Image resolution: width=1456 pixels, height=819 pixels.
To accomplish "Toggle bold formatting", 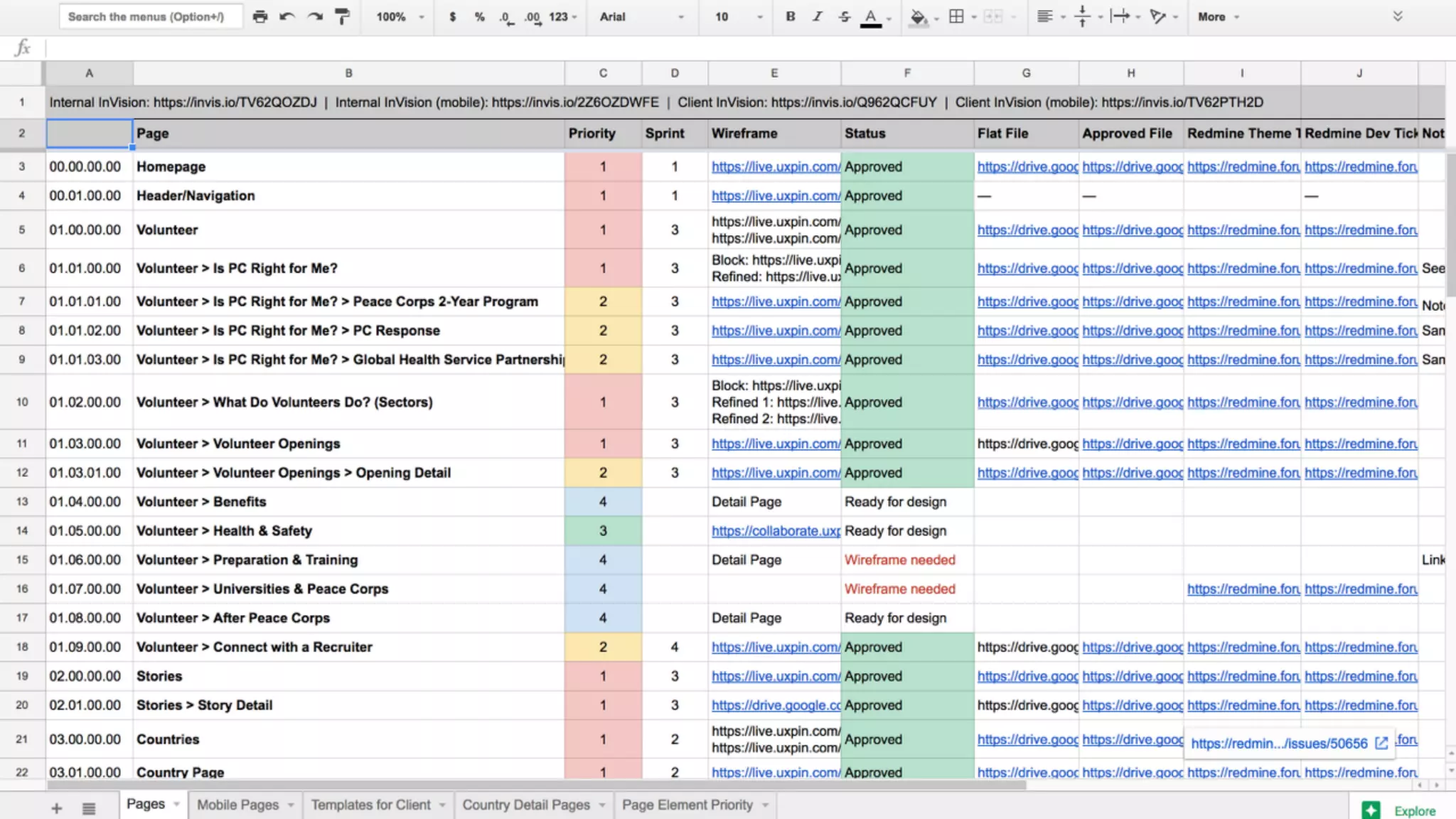I will pos(790,16).
